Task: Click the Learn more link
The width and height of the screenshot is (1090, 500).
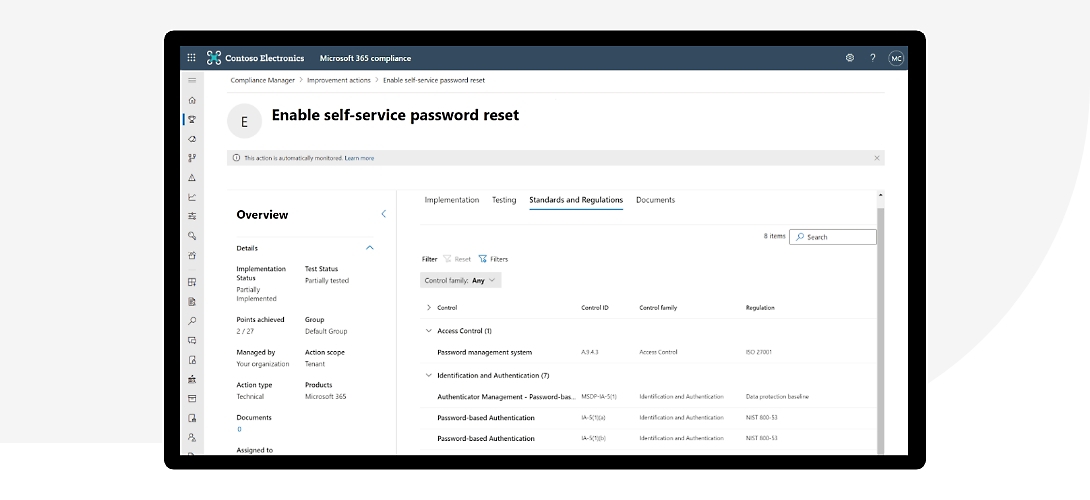Action: click(359, 158)
